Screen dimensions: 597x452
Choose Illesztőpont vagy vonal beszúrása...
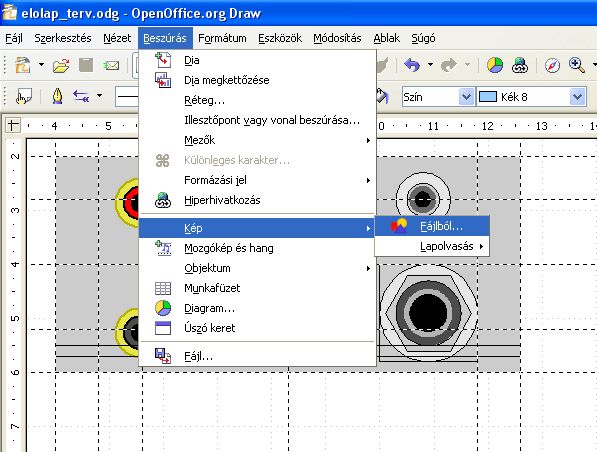pos(257,120)
